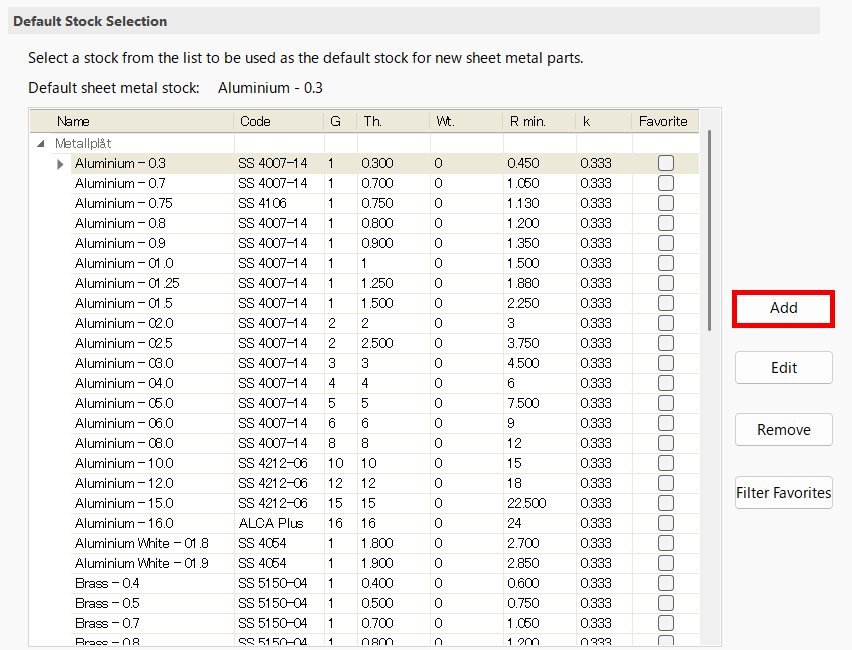Mark Aluminium – 16.0 as favorite
Screen dimensions: 852x650
pyautogui.click(x=666, y=523)
